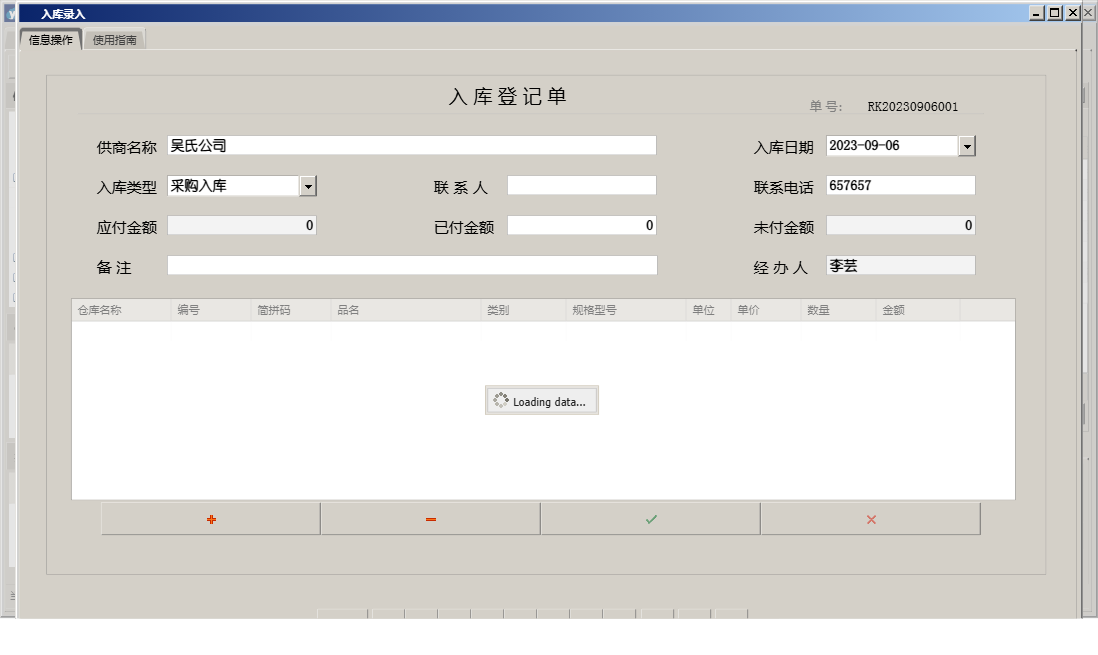Screen dimensions: 1098x655
Task: Click the orange plus icon to add a row
Action: point(209,519)
